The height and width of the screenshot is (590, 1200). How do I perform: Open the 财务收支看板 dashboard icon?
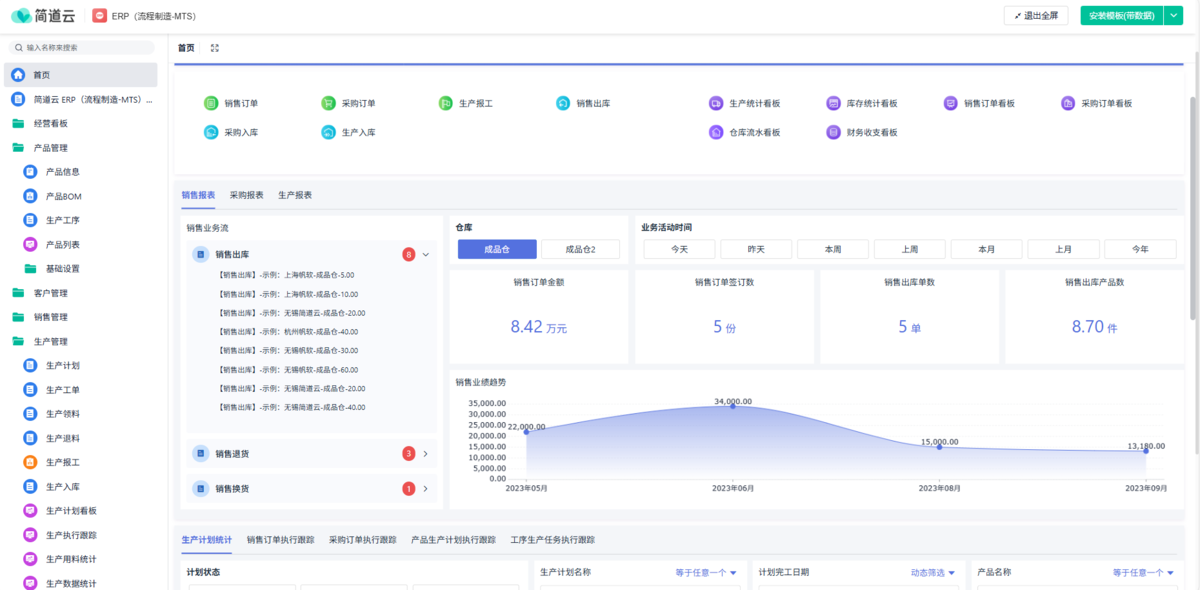coord(834,132)
